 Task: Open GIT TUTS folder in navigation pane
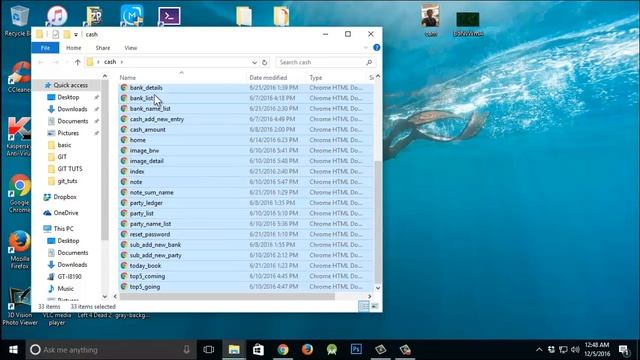pos(70,169)
